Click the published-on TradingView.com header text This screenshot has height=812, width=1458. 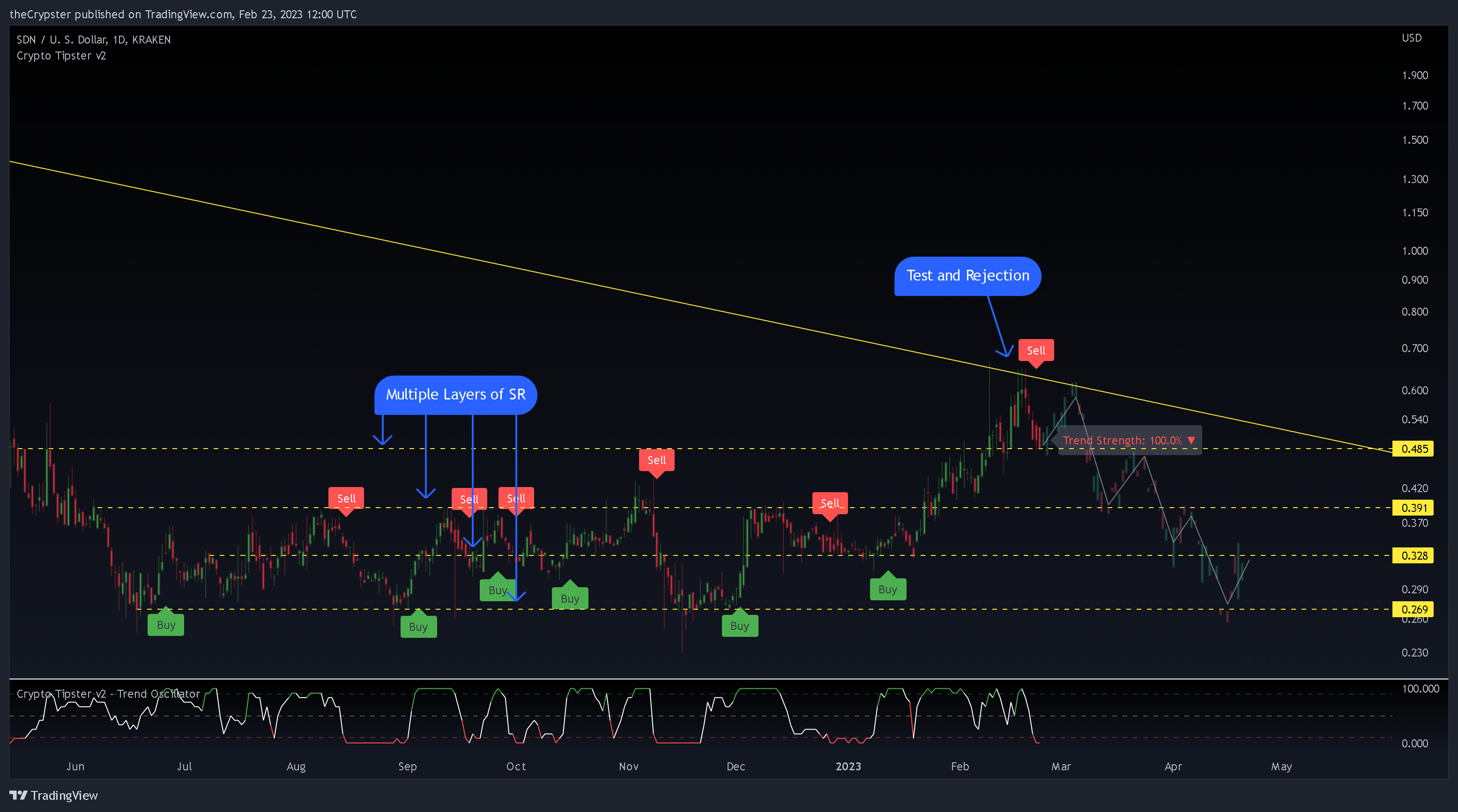point(183,14)
